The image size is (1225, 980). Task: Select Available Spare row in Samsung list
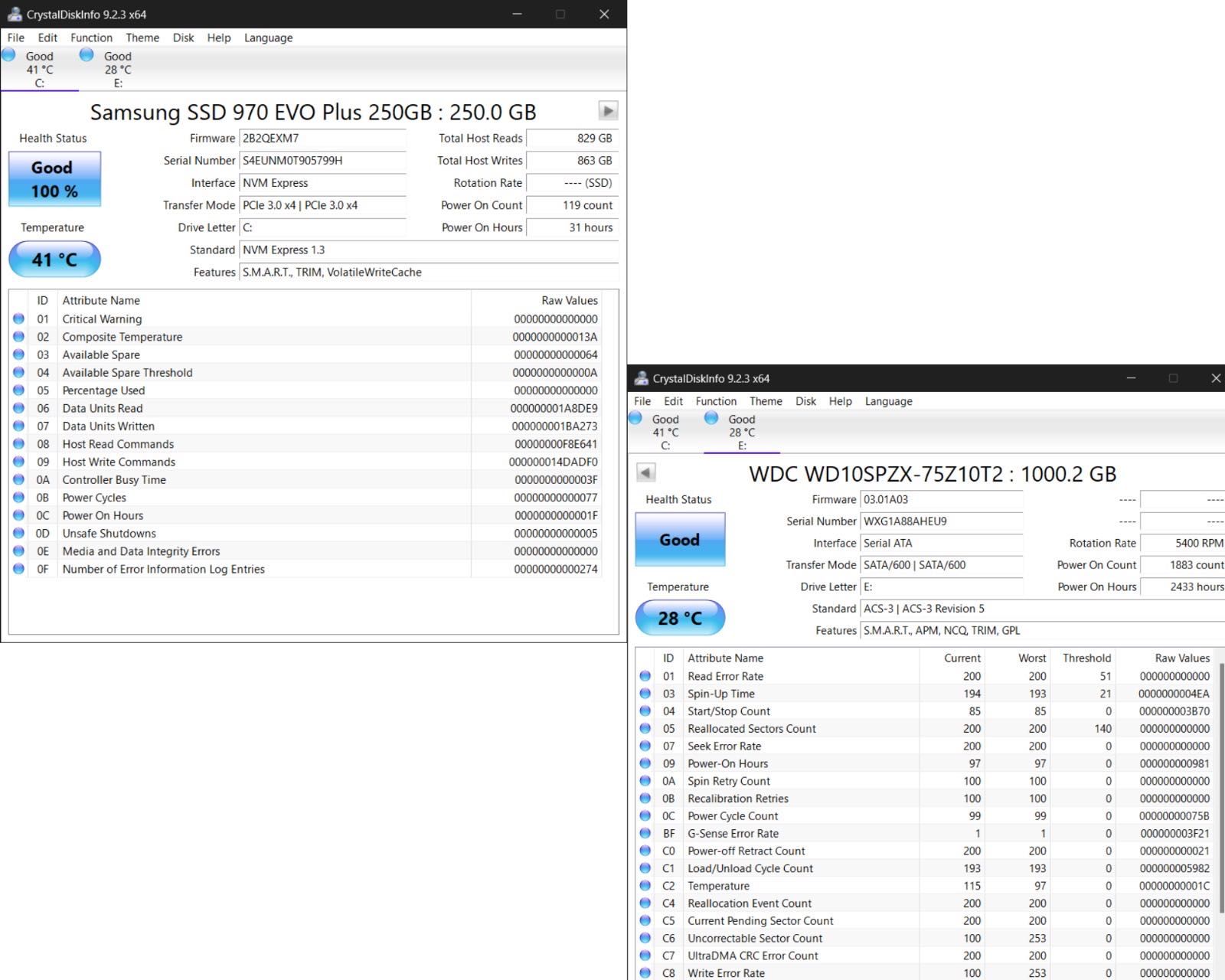[x=306, y=354]
